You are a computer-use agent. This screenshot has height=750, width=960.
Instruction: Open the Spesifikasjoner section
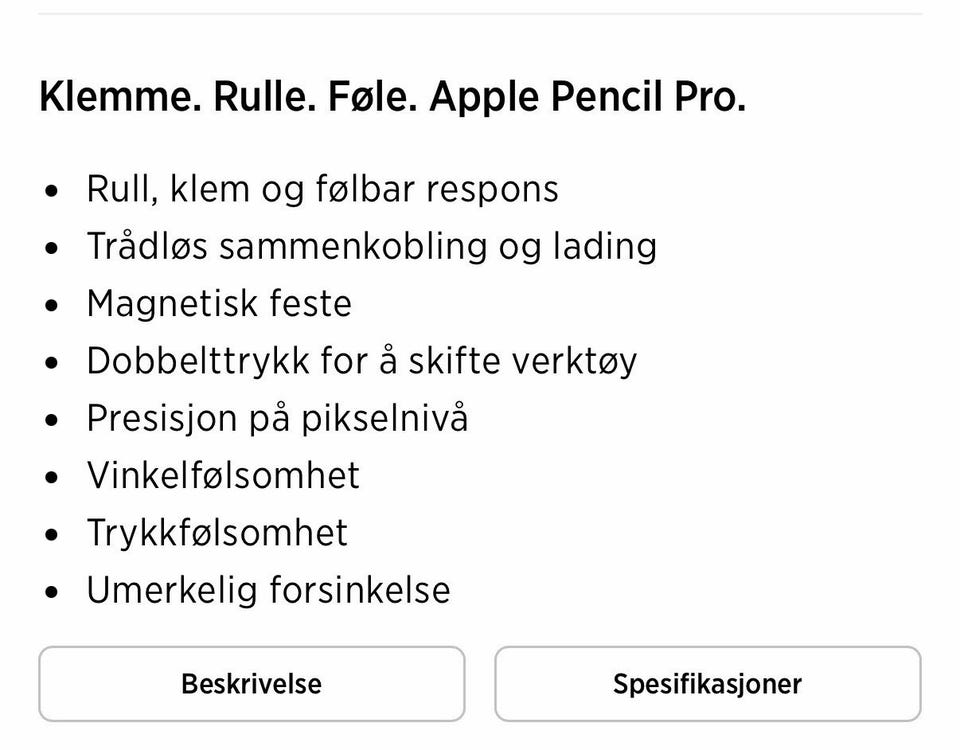[708, 684]
